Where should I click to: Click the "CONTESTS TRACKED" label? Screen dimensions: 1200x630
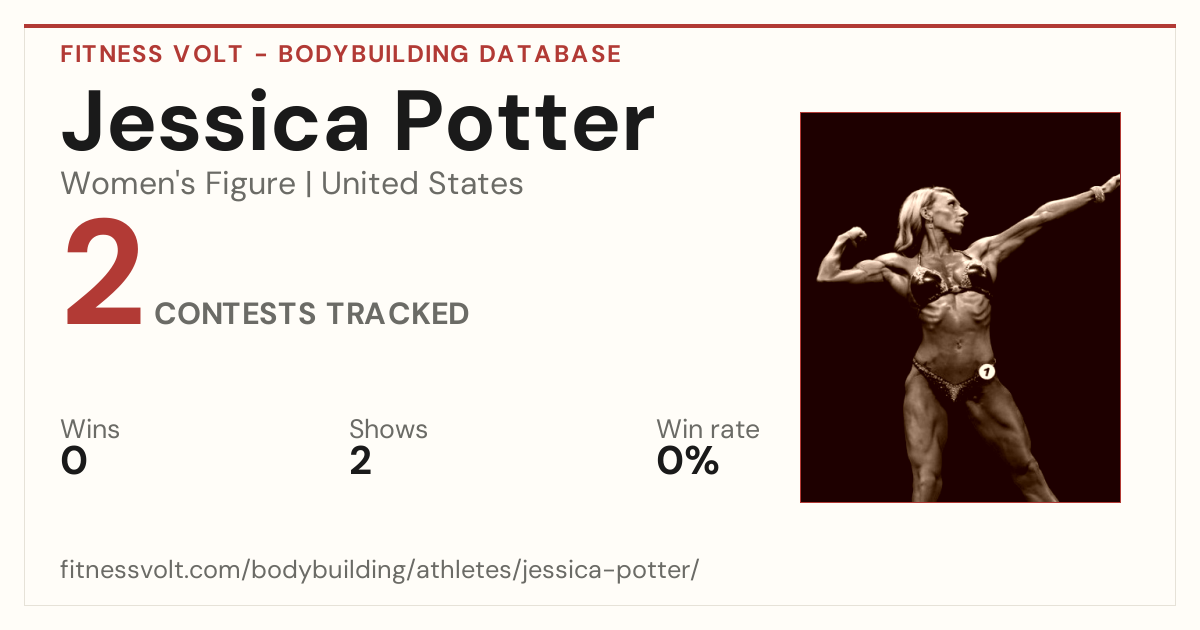coord(312,314)
